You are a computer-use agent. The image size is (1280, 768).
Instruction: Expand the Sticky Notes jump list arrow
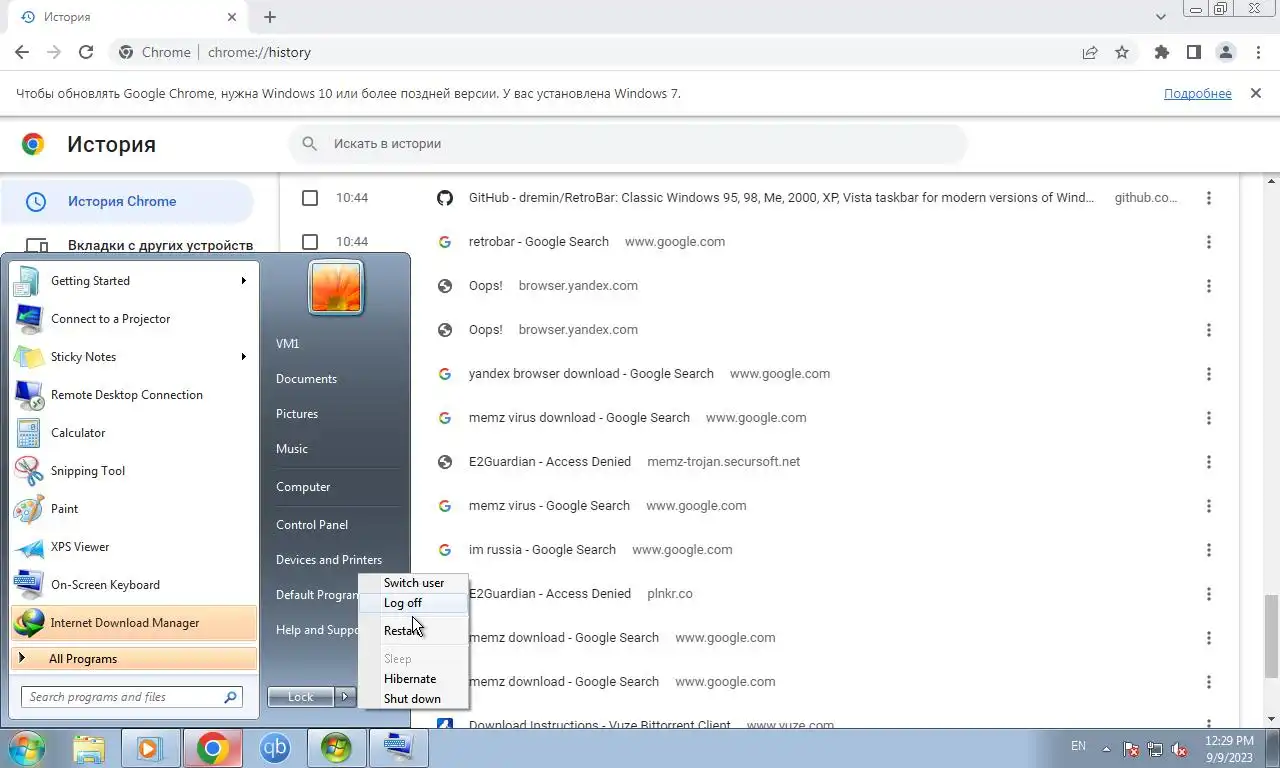tap(243, 357)
